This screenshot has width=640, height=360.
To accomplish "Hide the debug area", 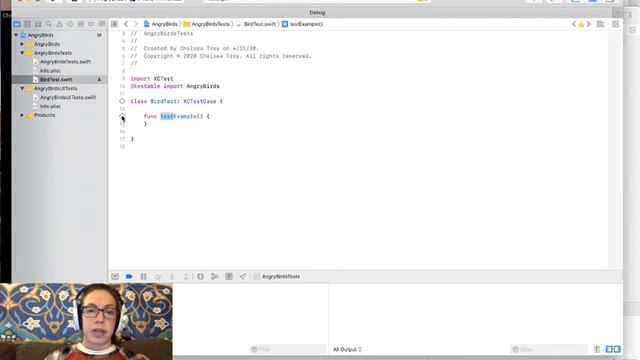I will [115, 276].
